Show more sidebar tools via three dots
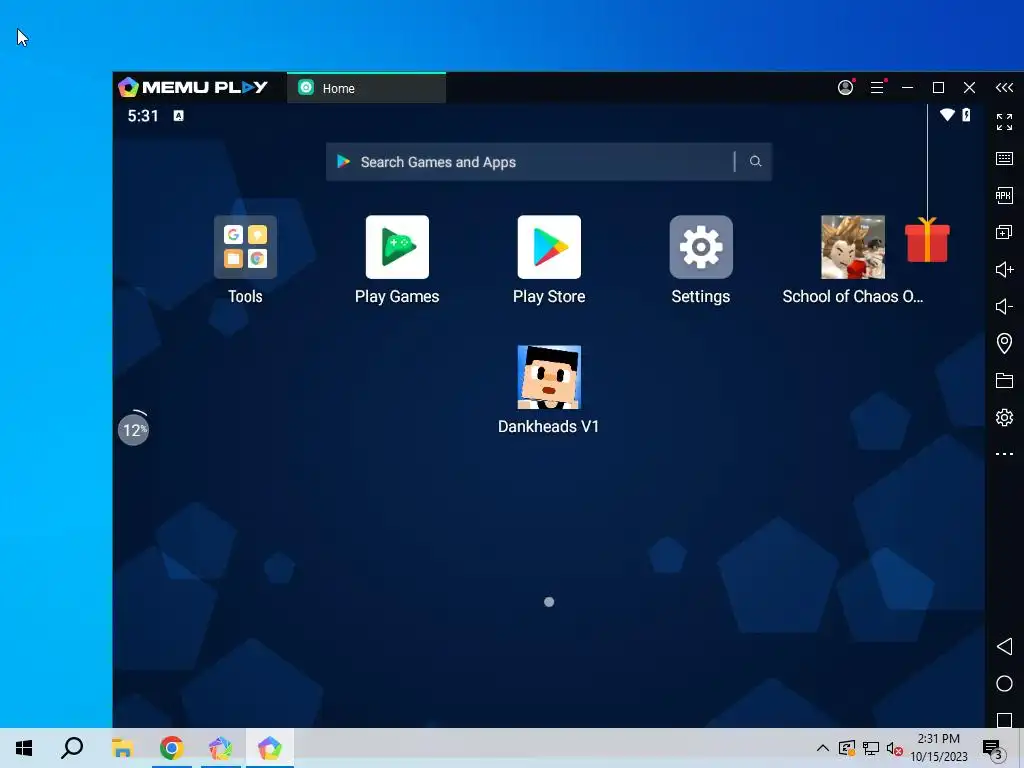The height and width of the screenshot is (768, 1024). [1004, 454]
